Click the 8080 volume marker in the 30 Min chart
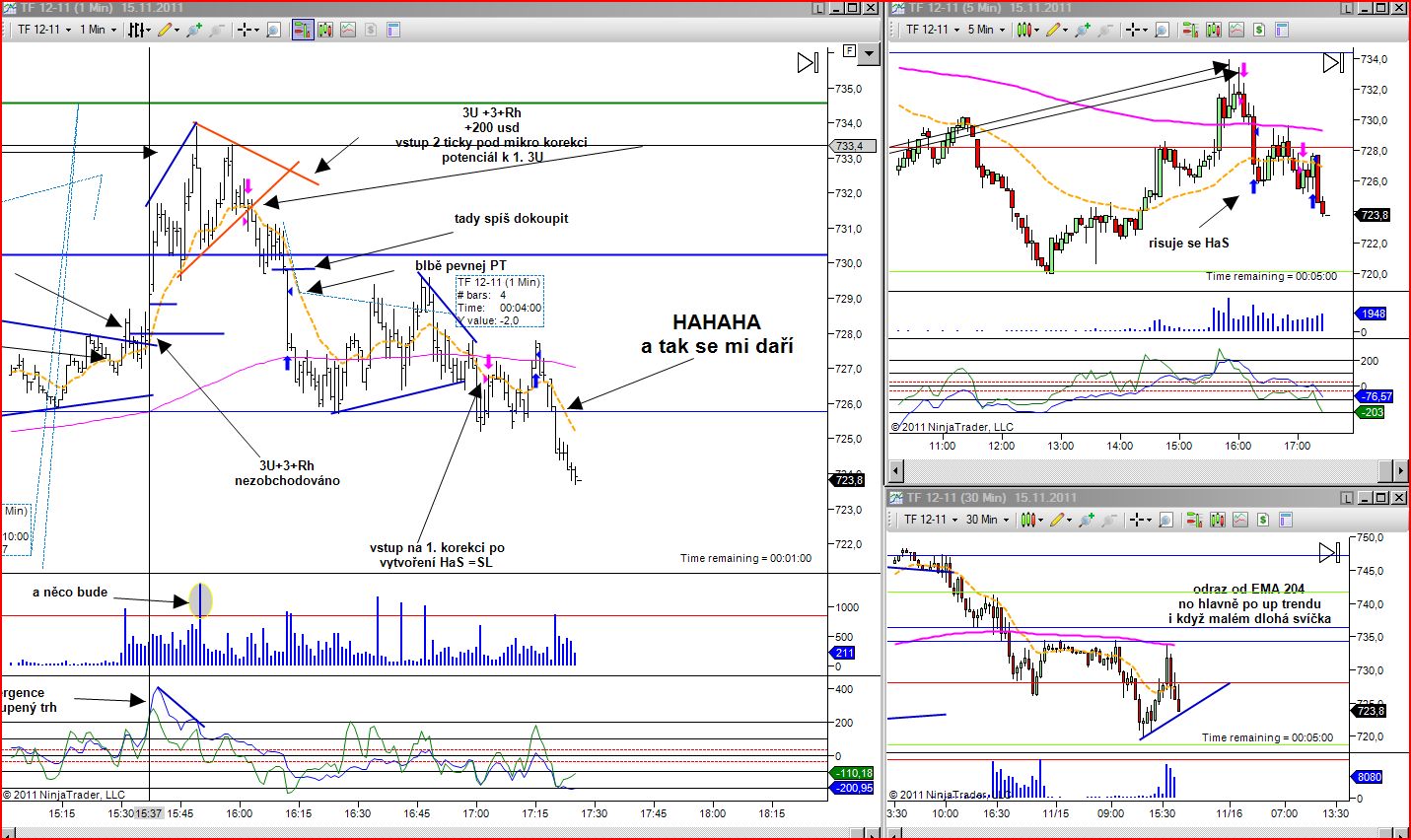Image resolution: width=1411 pixels, height=840 pixels. (1370, 777)
